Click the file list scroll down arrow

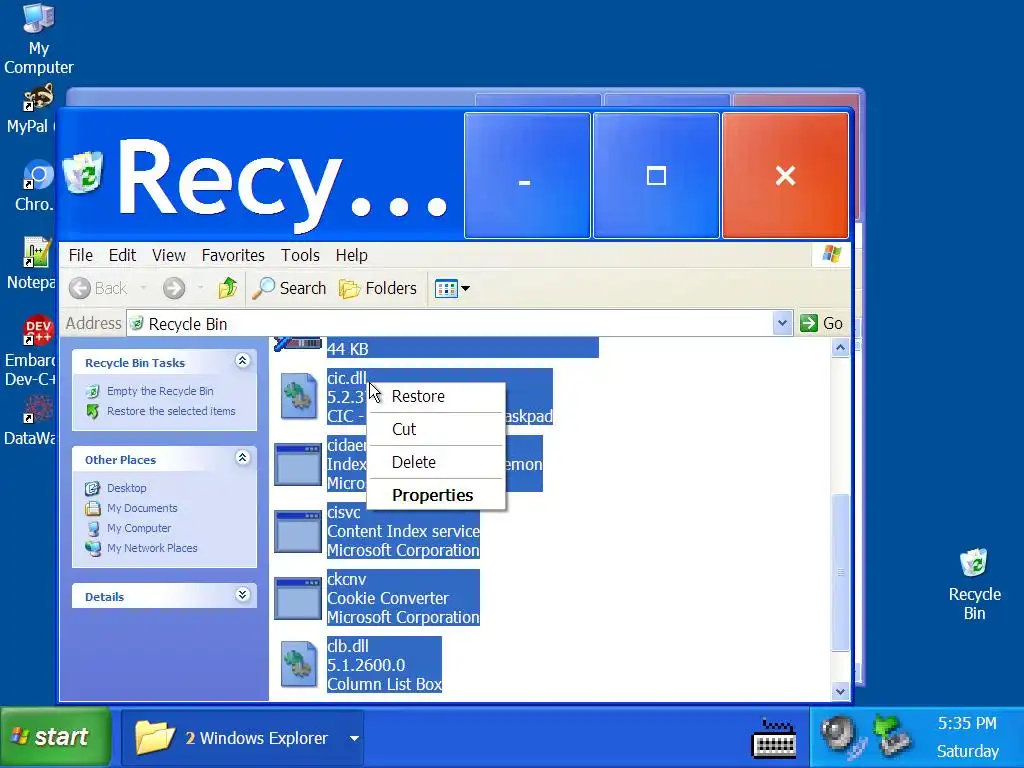coord(840,691)
